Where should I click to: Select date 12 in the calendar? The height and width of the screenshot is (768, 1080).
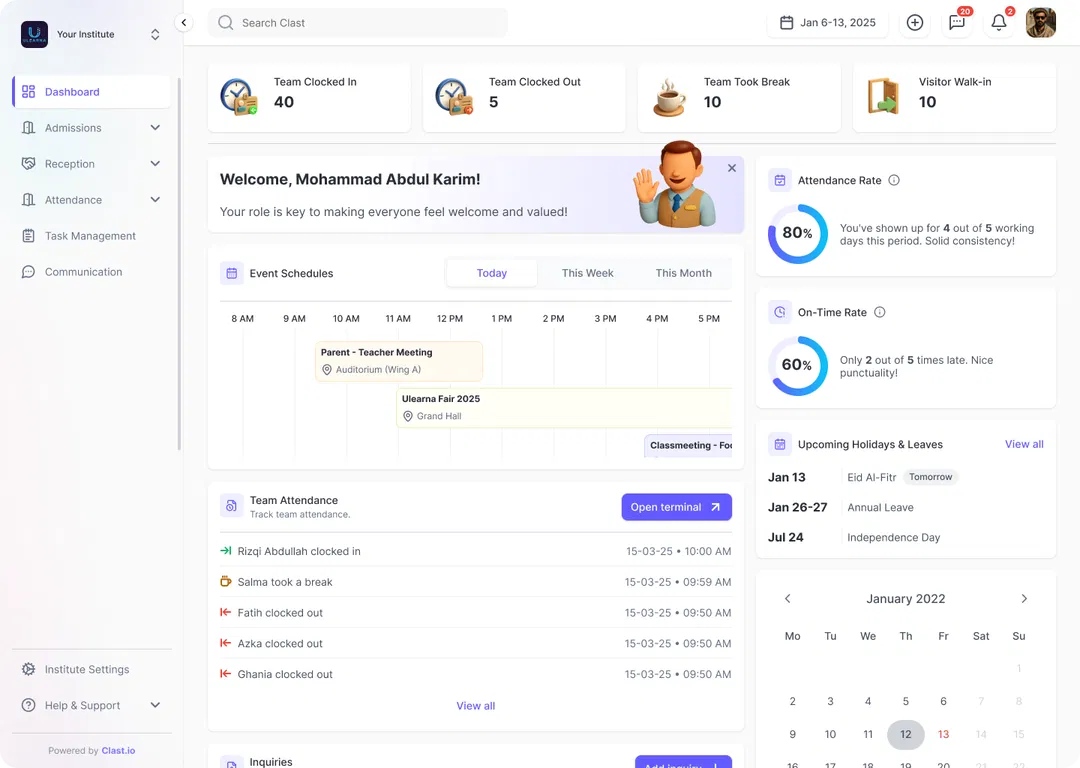click(906, 734)
